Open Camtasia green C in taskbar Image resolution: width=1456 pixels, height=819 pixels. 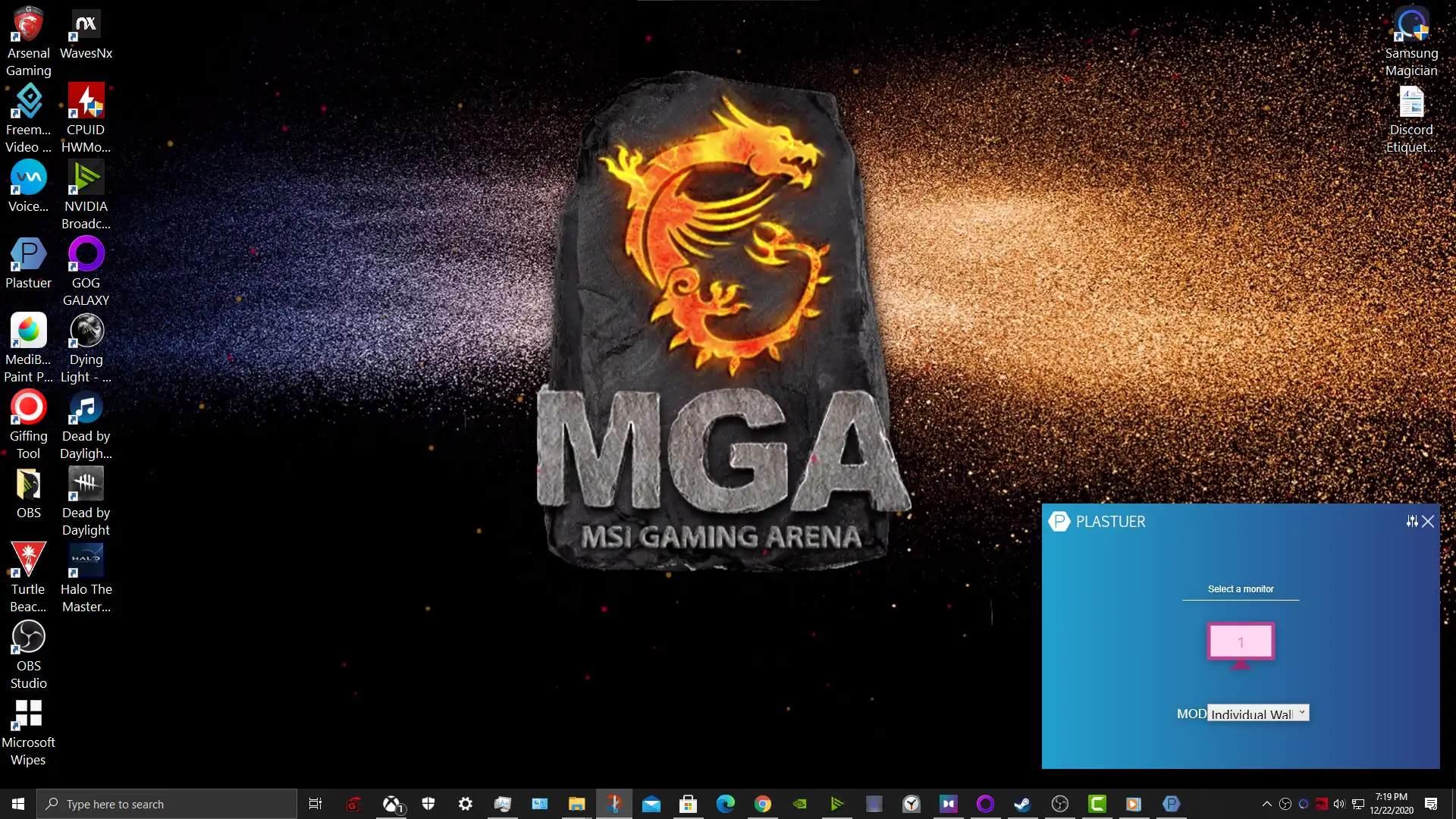pos(1097,804)
